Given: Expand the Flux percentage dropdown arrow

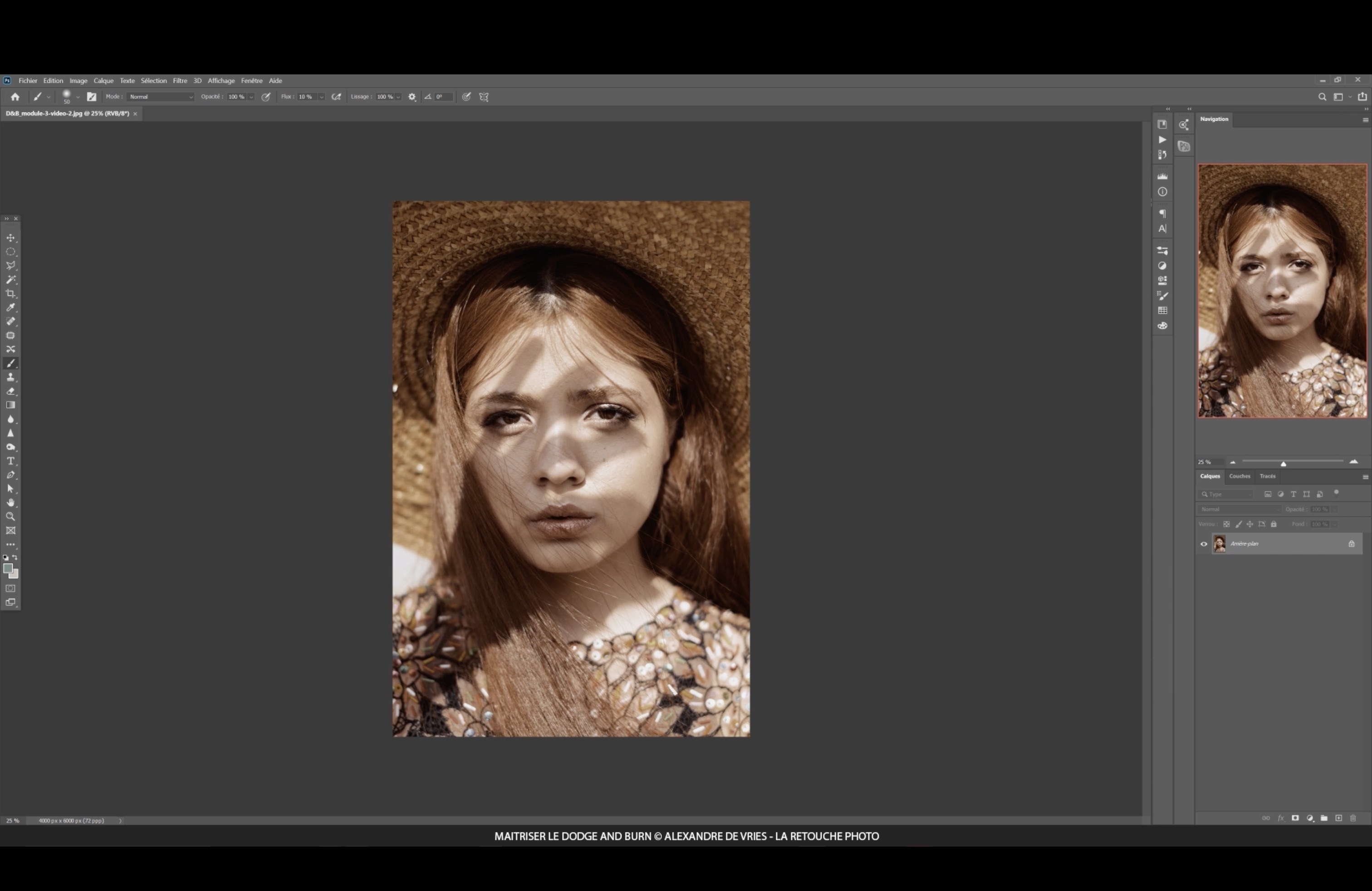Looking at the screenshot, I should [322, 97].
